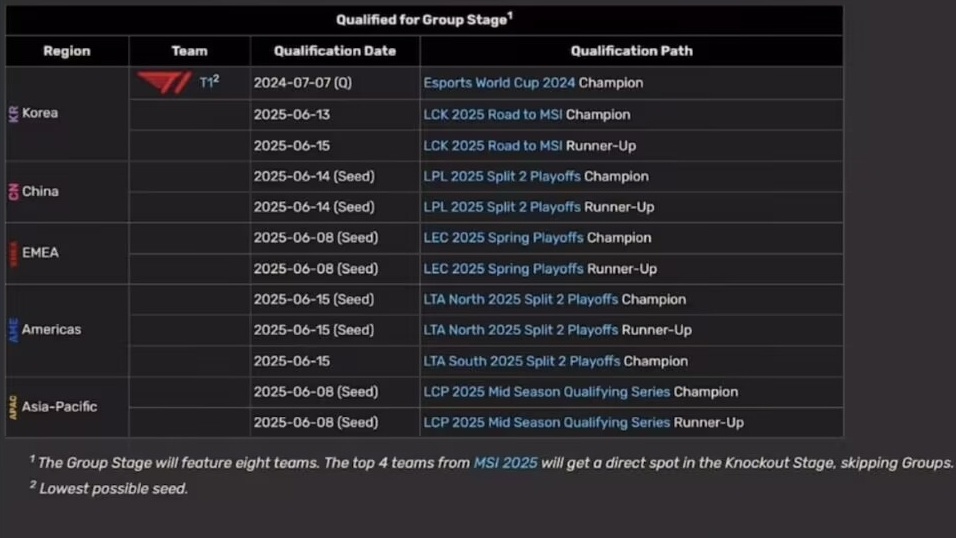Image resolution: width=956 pixels, height=538 pixels.
Task: Open LCP 2025 Mid Season Qualifying Runner-Up link
Action: [546, 423]
